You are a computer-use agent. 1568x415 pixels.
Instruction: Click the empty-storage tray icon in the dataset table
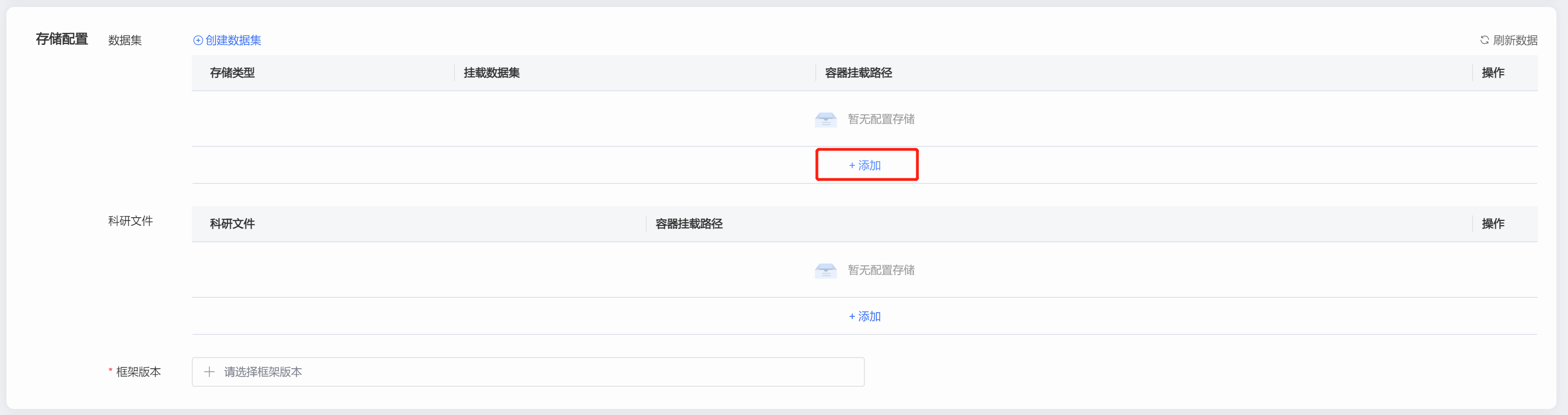tap(825, 119)
